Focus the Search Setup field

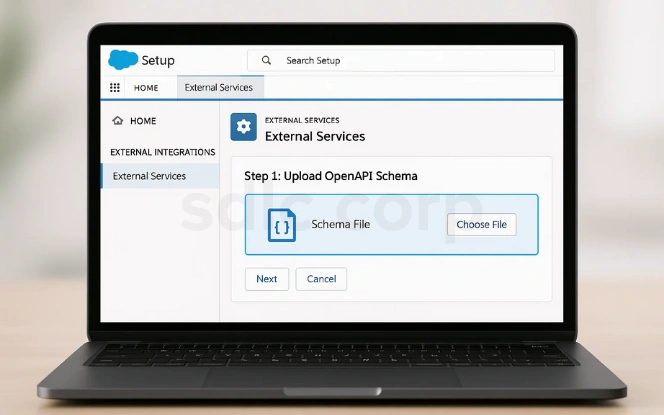click(401, 61)
